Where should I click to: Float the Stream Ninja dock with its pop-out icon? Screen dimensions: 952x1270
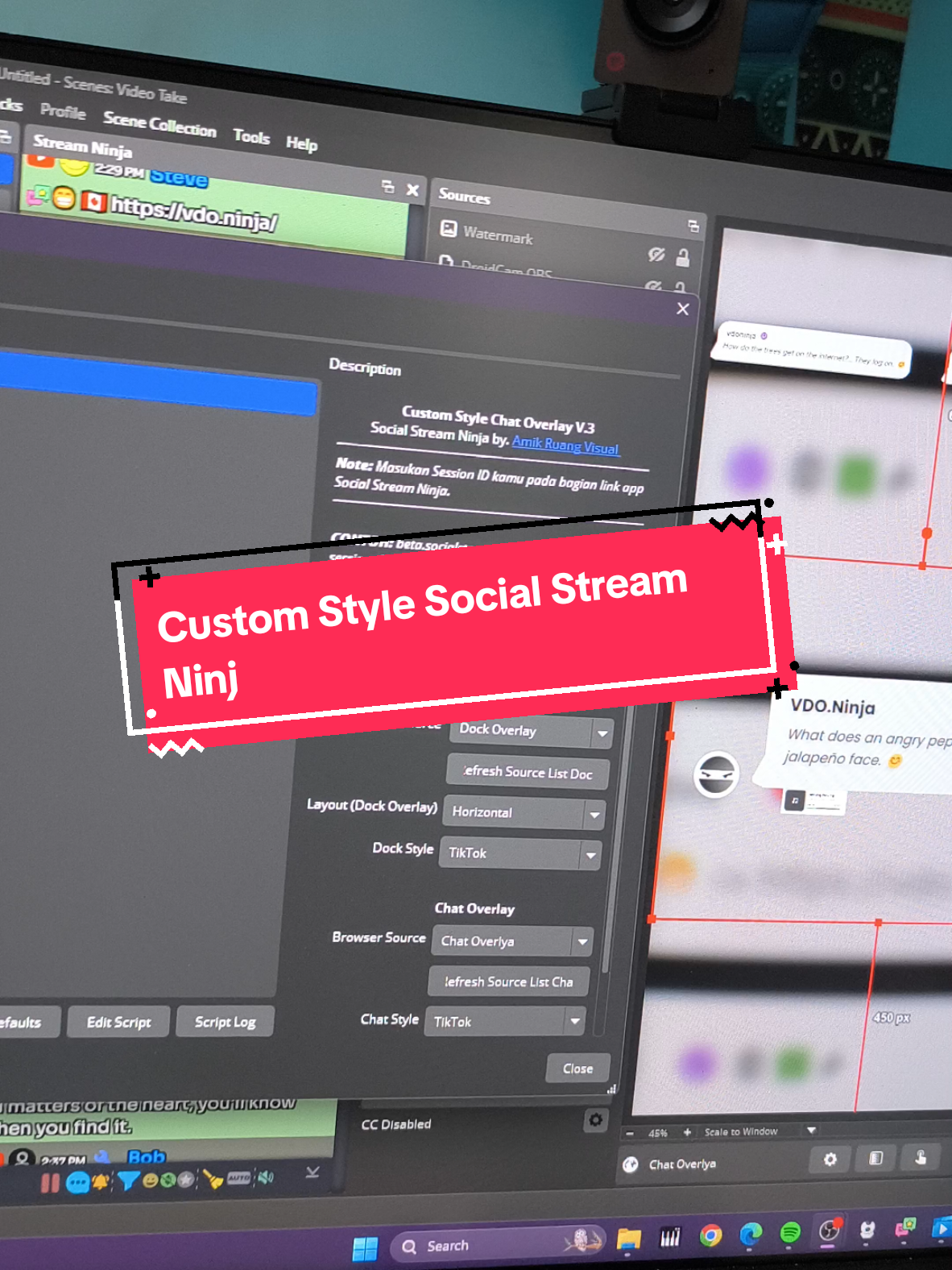click(387, 186)
